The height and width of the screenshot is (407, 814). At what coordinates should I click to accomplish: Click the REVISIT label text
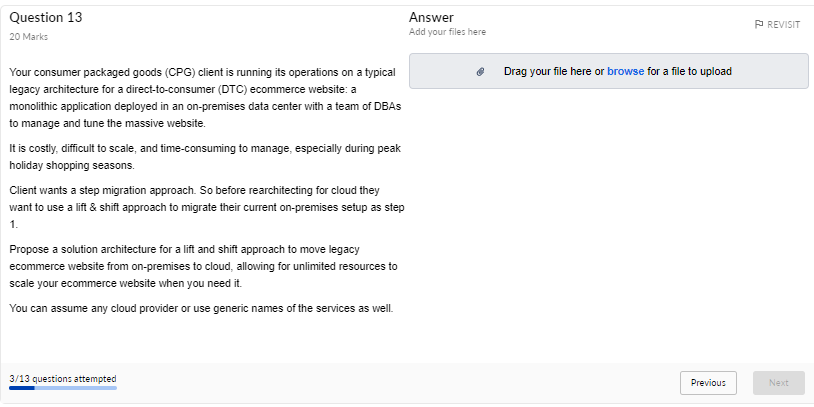point(784,24)
